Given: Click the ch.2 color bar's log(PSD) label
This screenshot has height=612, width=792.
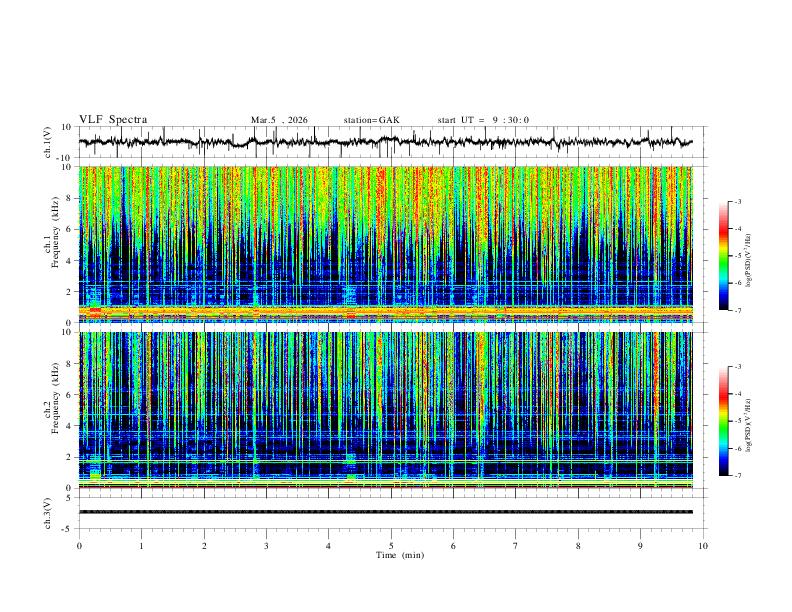Looking at the screenshot, I should pyautogui.click(x=748, y=425).
